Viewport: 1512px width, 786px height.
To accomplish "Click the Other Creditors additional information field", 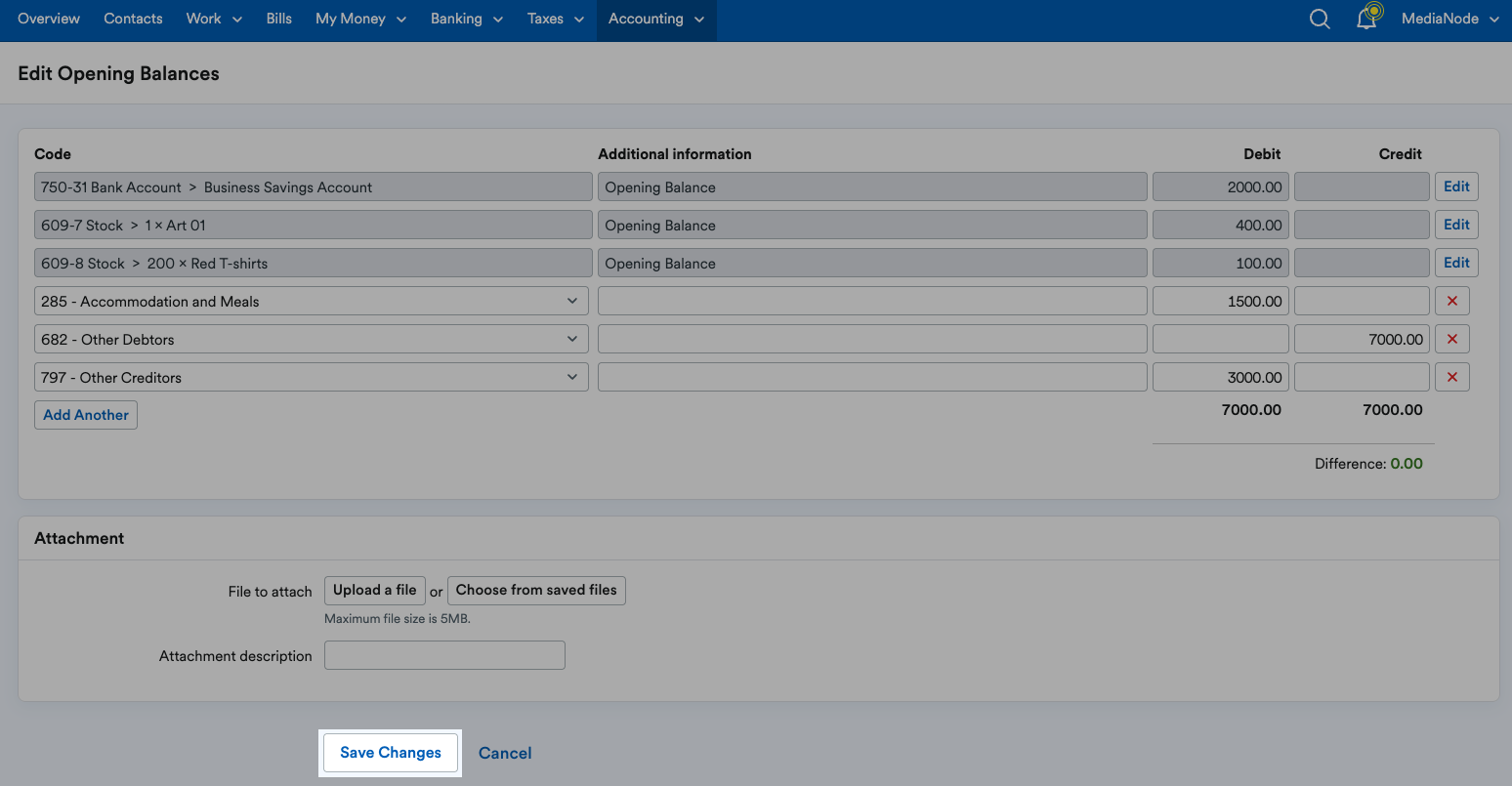I will [x=872, y=377].
